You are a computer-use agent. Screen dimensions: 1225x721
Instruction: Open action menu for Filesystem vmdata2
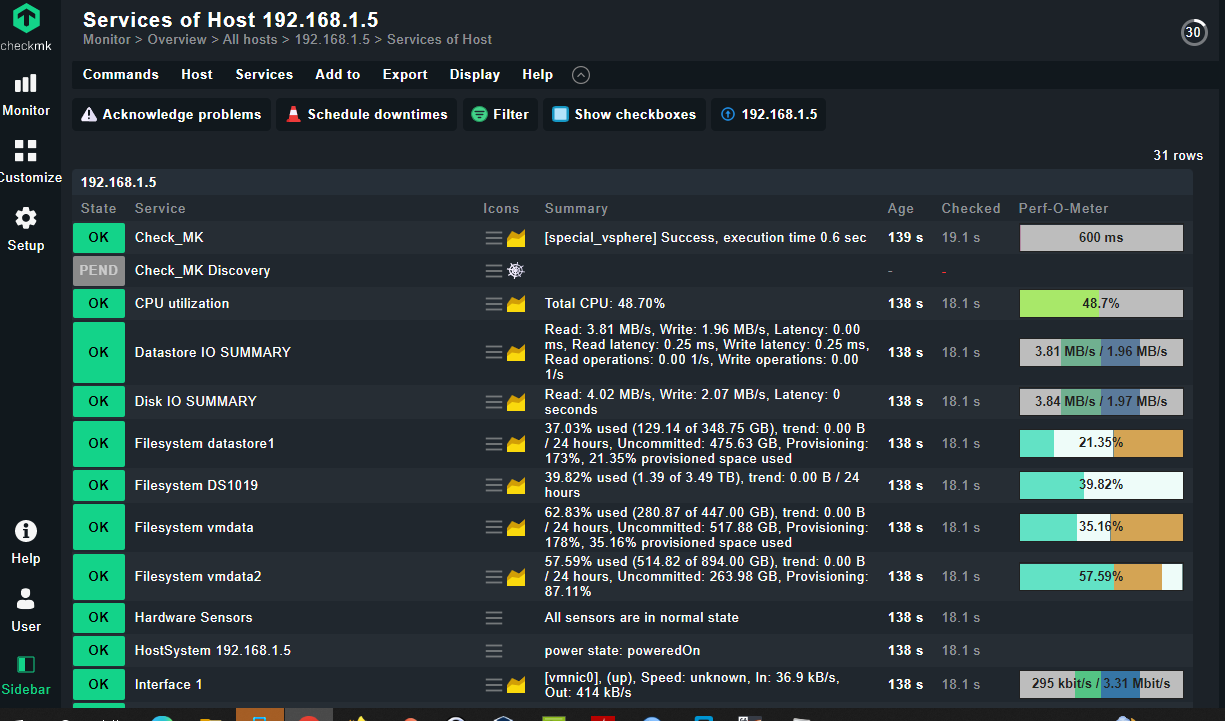coord(494,577)
